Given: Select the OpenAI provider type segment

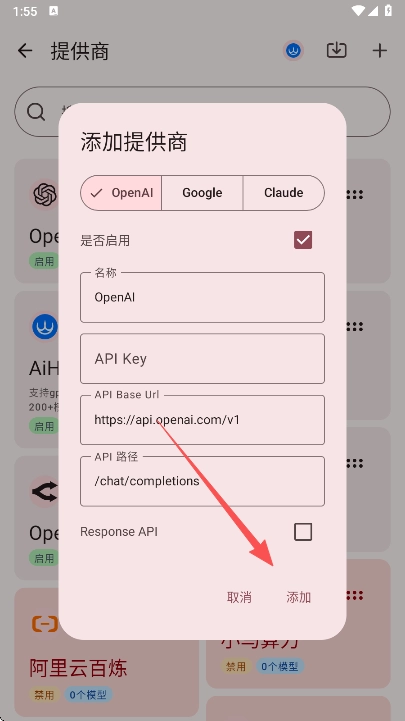Looking at the screenshot, I should (121, 193).
